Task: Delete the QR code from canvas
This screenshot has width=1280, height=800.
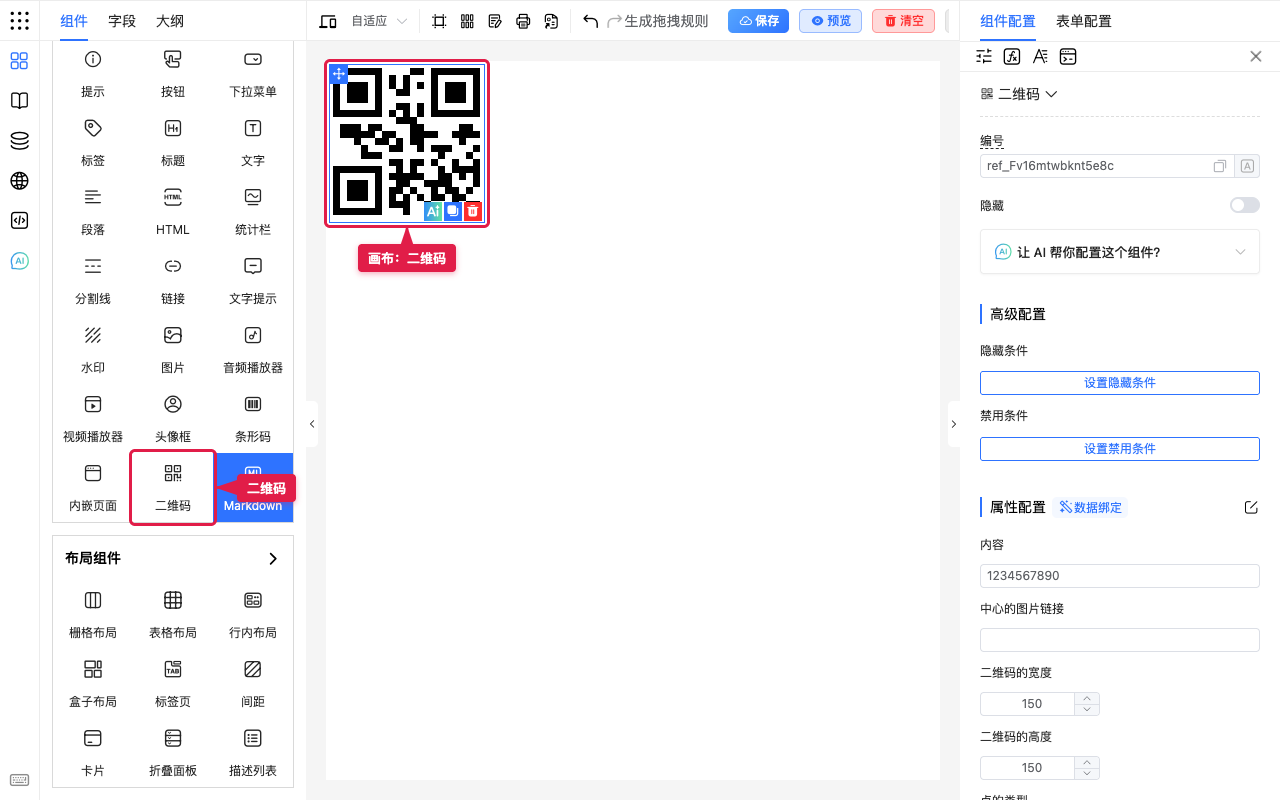Action: pyautogui.click(x=473, y=211)
